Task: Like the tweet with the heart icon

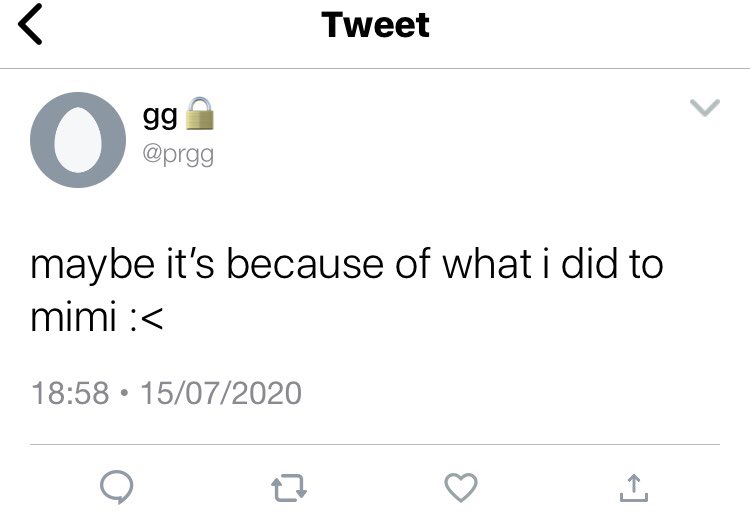Action: [461, 487]
